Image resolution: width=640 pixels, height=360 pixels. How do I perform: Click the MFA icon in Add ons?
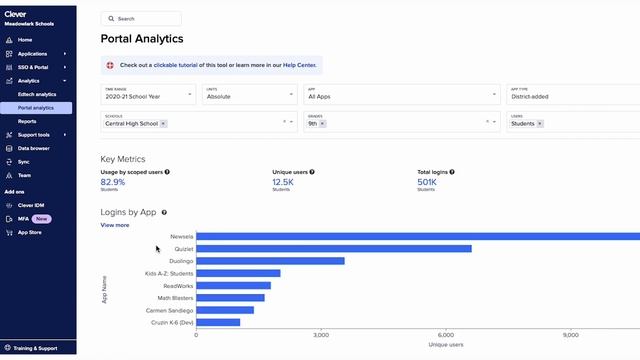(x=9, y=219)
